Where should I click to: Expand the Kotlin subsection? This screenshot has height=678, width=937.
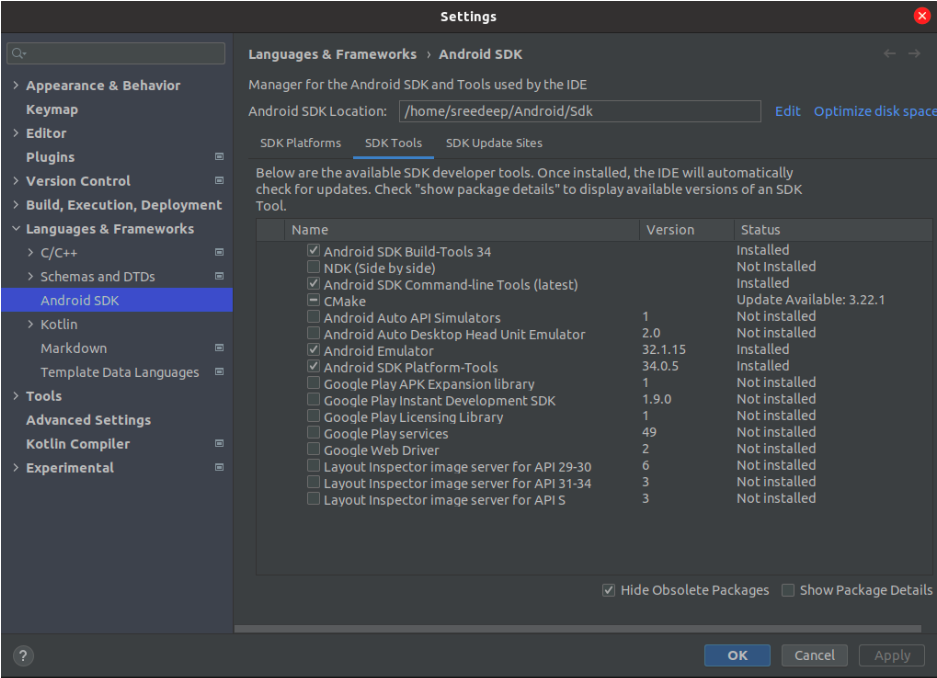pos(30,324)
